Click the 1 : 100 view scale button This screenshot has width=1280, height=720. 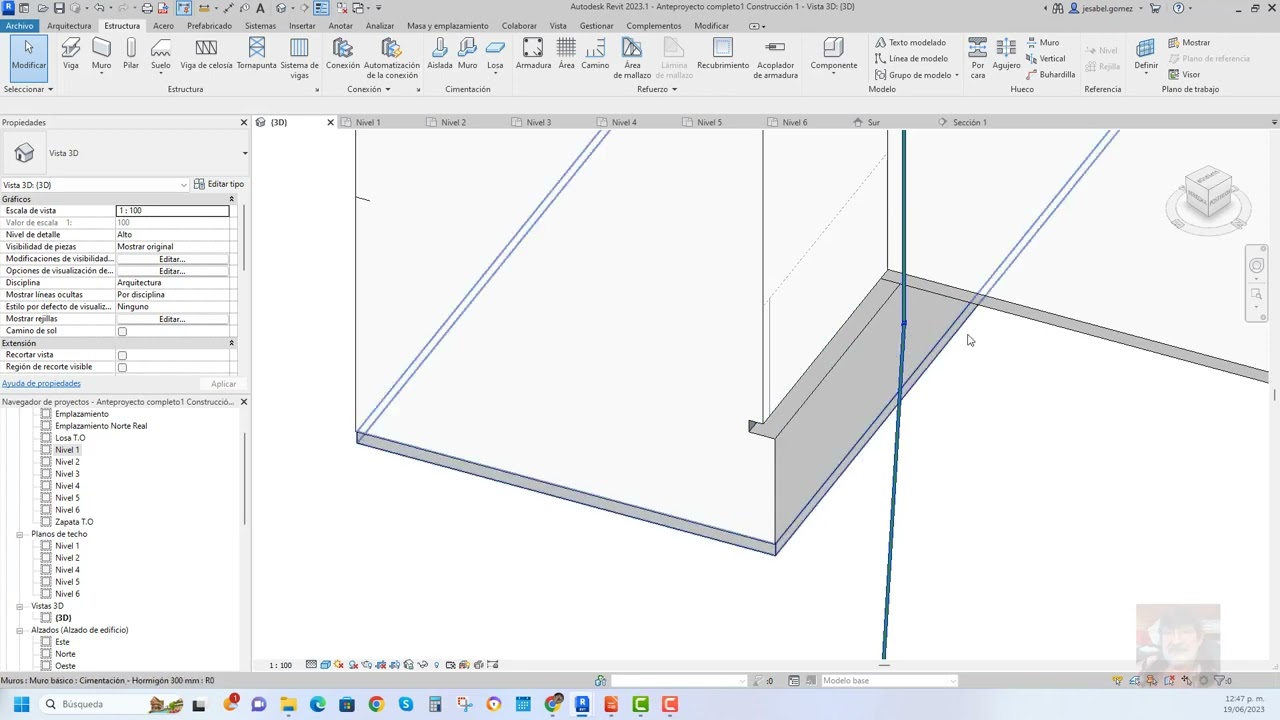click(x=281, y=665)
